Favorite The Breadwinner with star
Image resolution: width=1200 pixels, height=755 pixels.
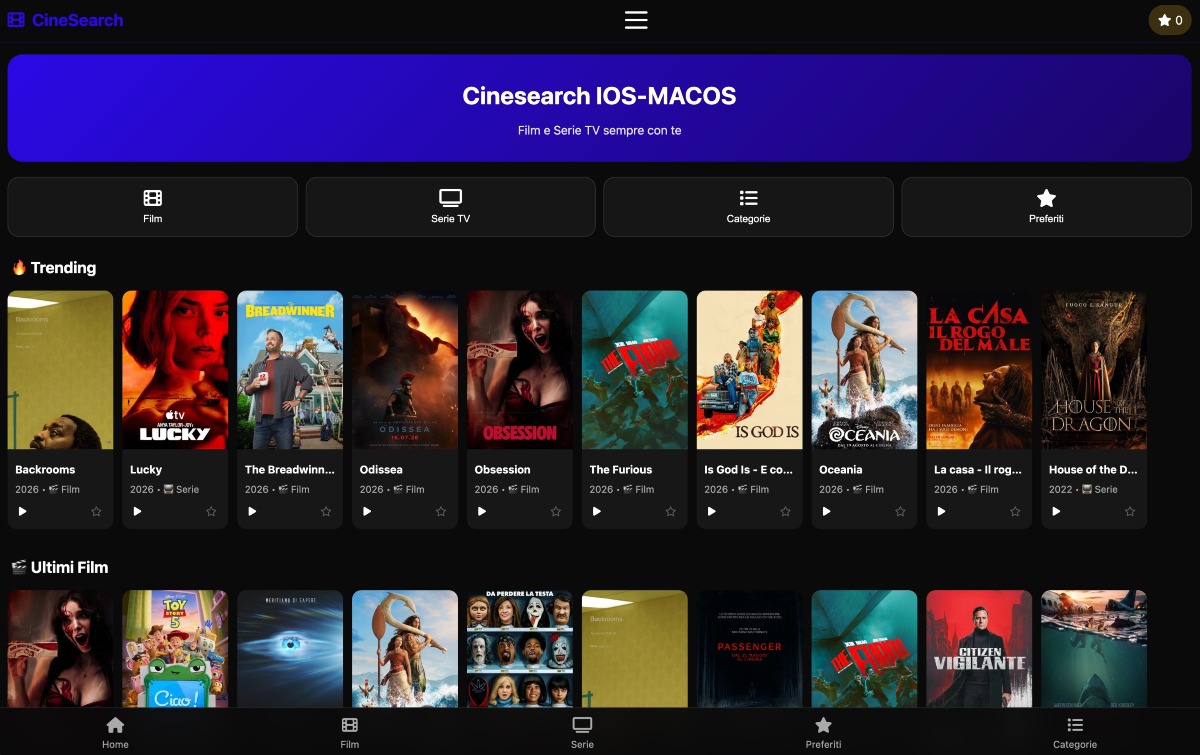click(326, 511)
